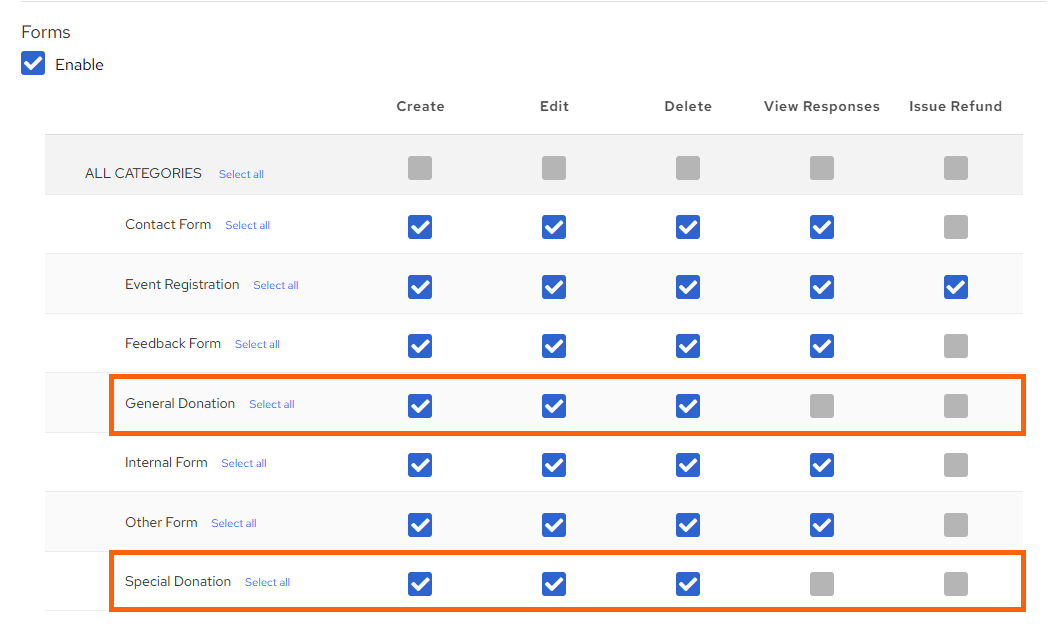
Task: Uncheck Create for Contact Form
Action: 419,227
